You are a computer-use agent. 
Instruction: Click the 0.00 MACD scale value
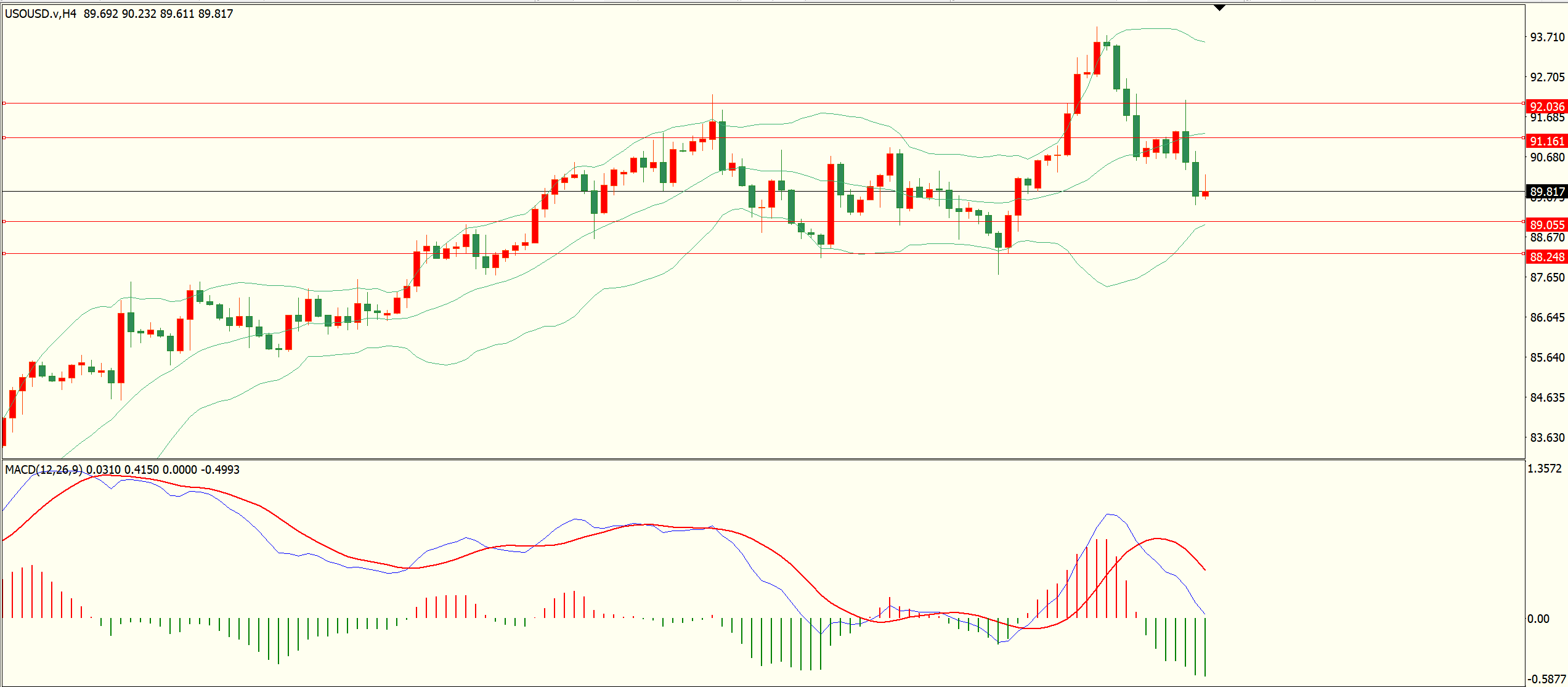[1538, 619]
